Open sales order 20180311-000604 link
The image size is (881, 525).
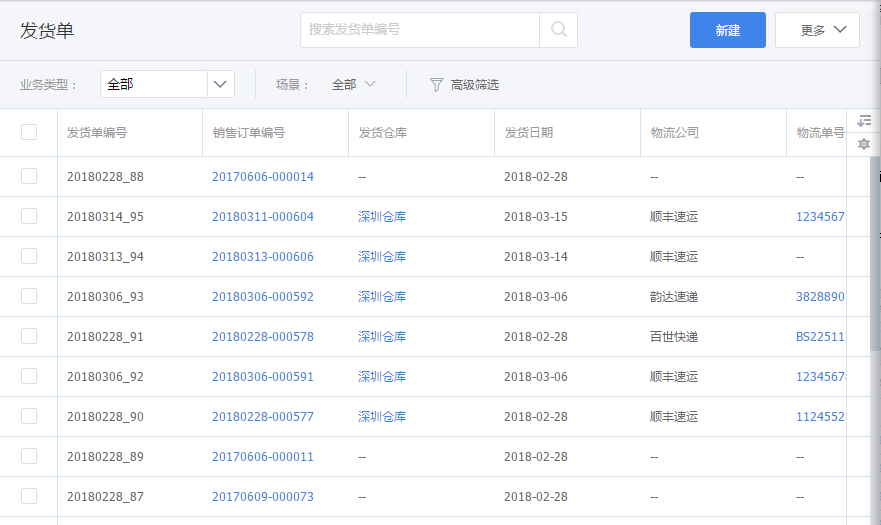[x=262, y=216]
